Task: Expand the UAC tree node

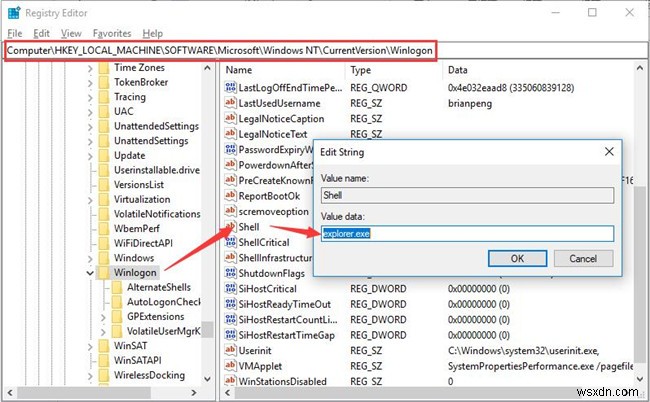Action: (90, 111)
